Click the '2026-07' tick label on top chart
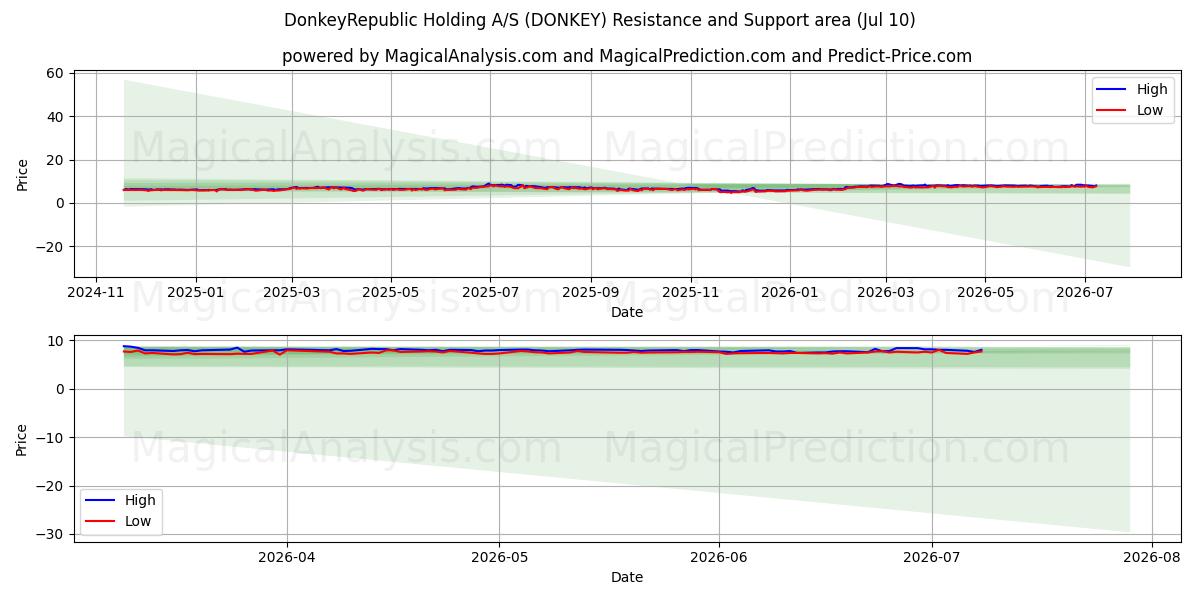Image resolution: width=1200 pixels, height=600 pixels. click(1085, 294)
